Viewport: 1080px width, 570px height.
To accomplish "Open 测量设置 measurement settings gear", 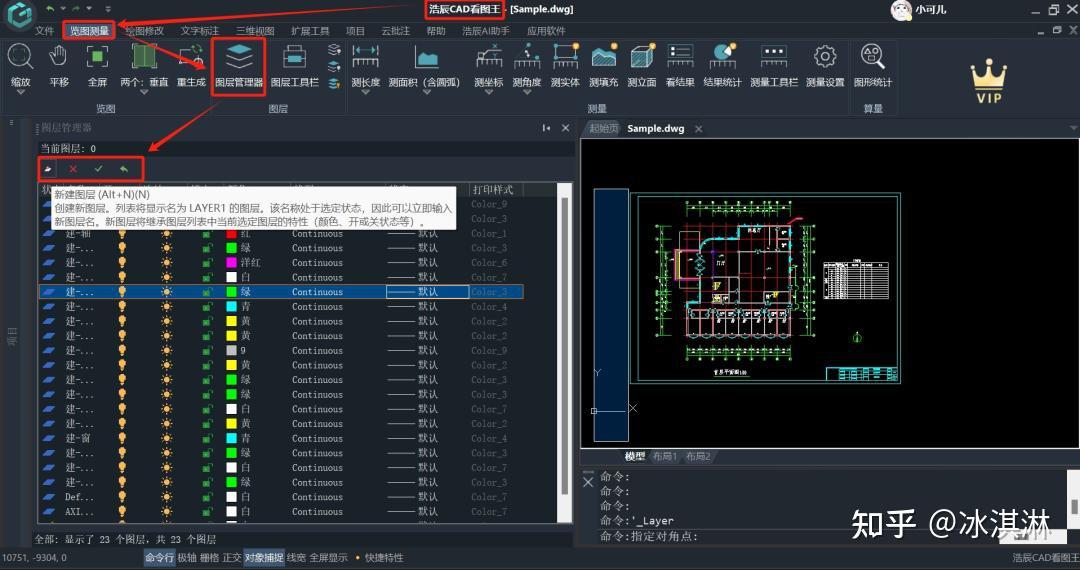I will point(824,56).
